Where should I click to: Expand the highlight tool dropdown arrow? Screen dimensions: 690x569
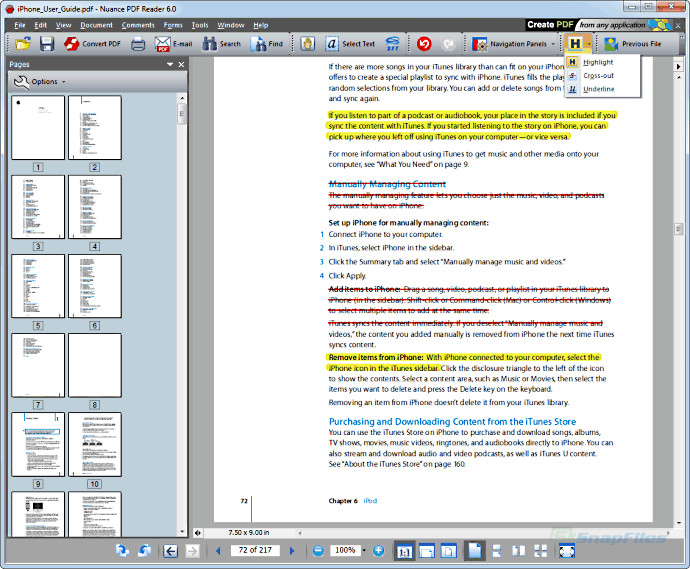(588, 44)
